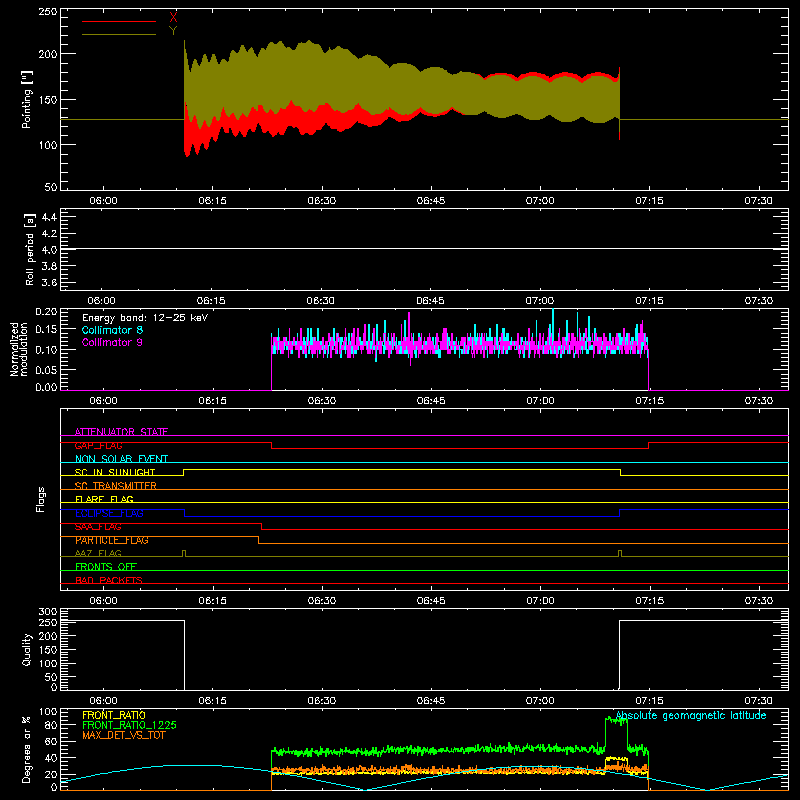Click the GAP_FLAG label
800x800 pixels.
click(98, 445)
